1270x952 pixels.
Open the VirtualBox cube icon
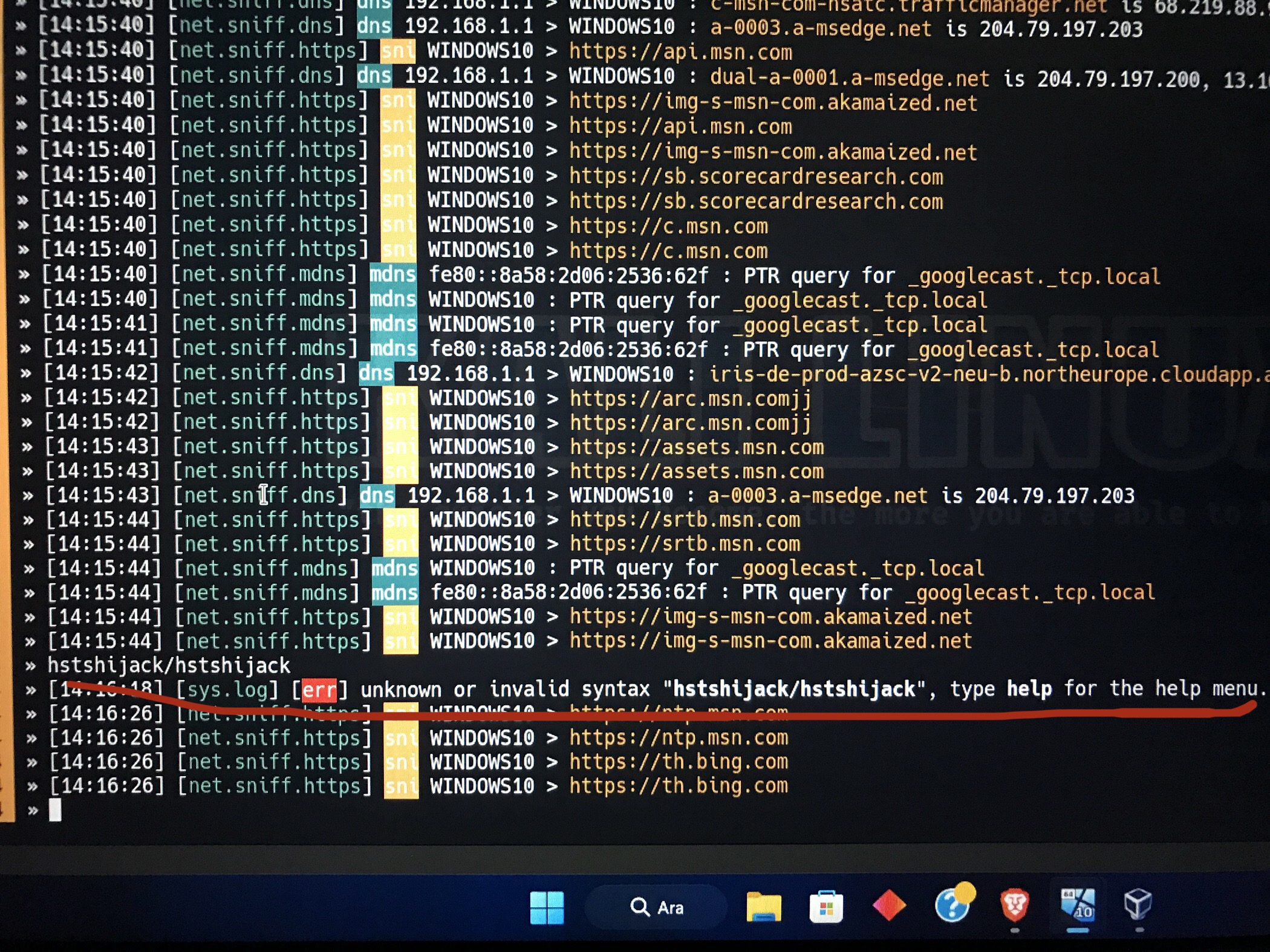point(1138,905)
